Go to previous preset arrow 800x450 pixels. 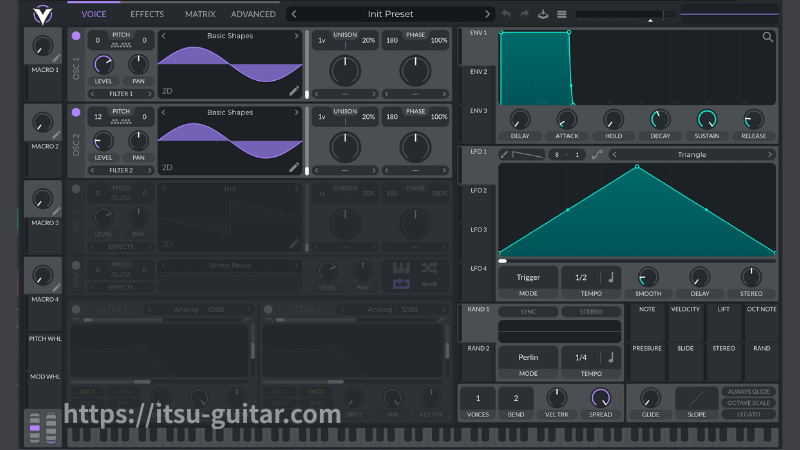(x=294, y=14)
